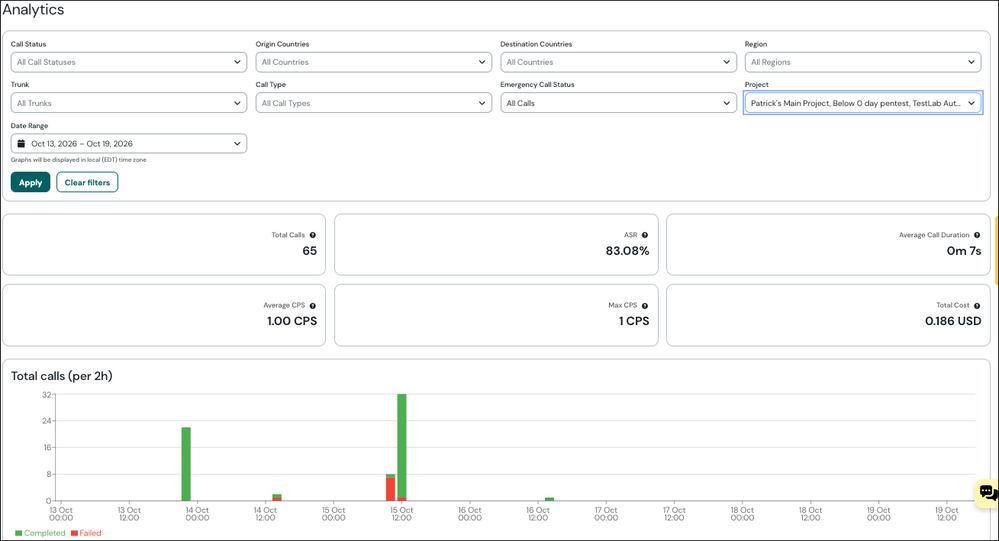Open the Origin Countries dropdown

point(373,62)
